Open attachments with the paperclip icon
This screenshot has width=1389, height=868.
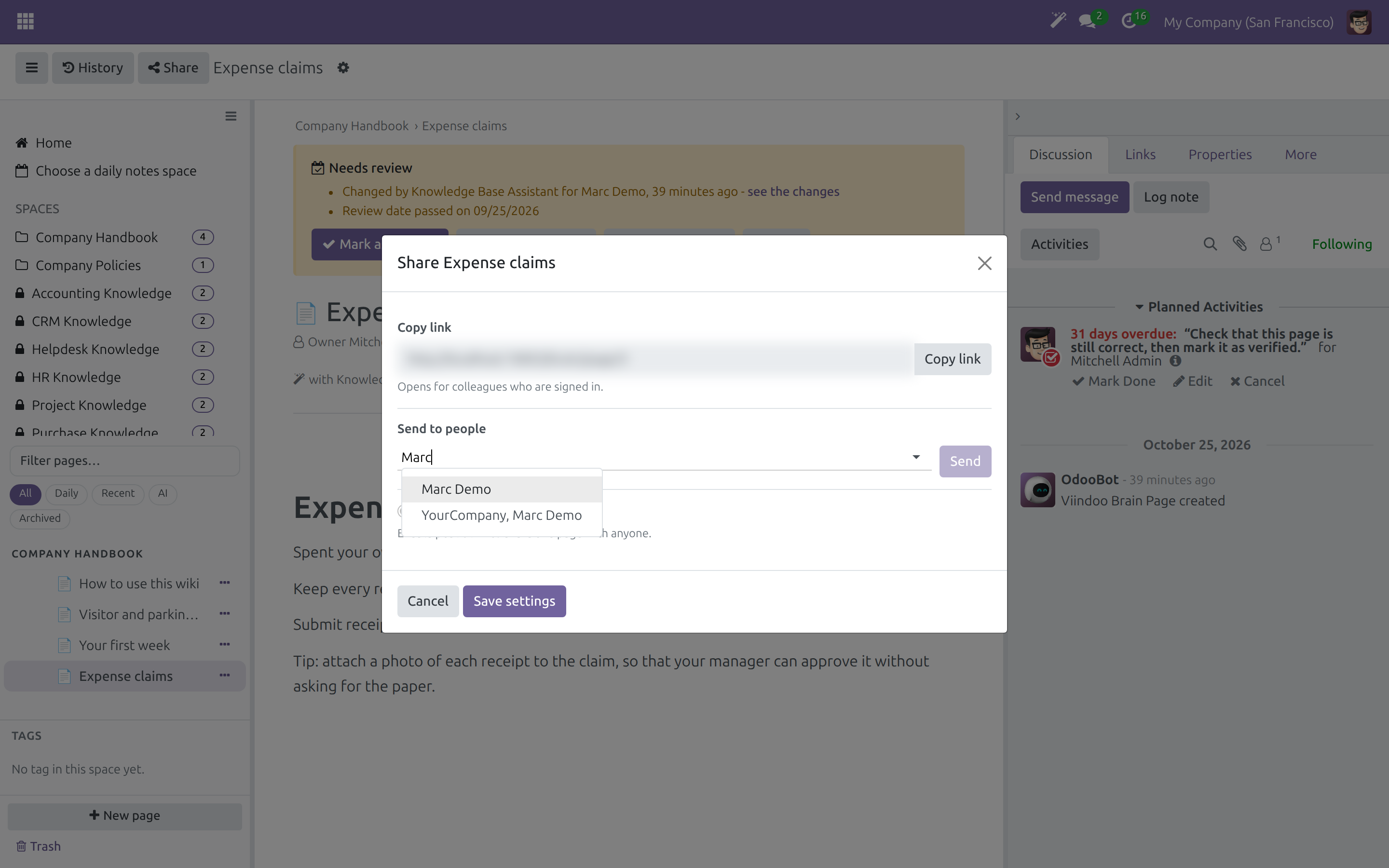point(1239,244)
